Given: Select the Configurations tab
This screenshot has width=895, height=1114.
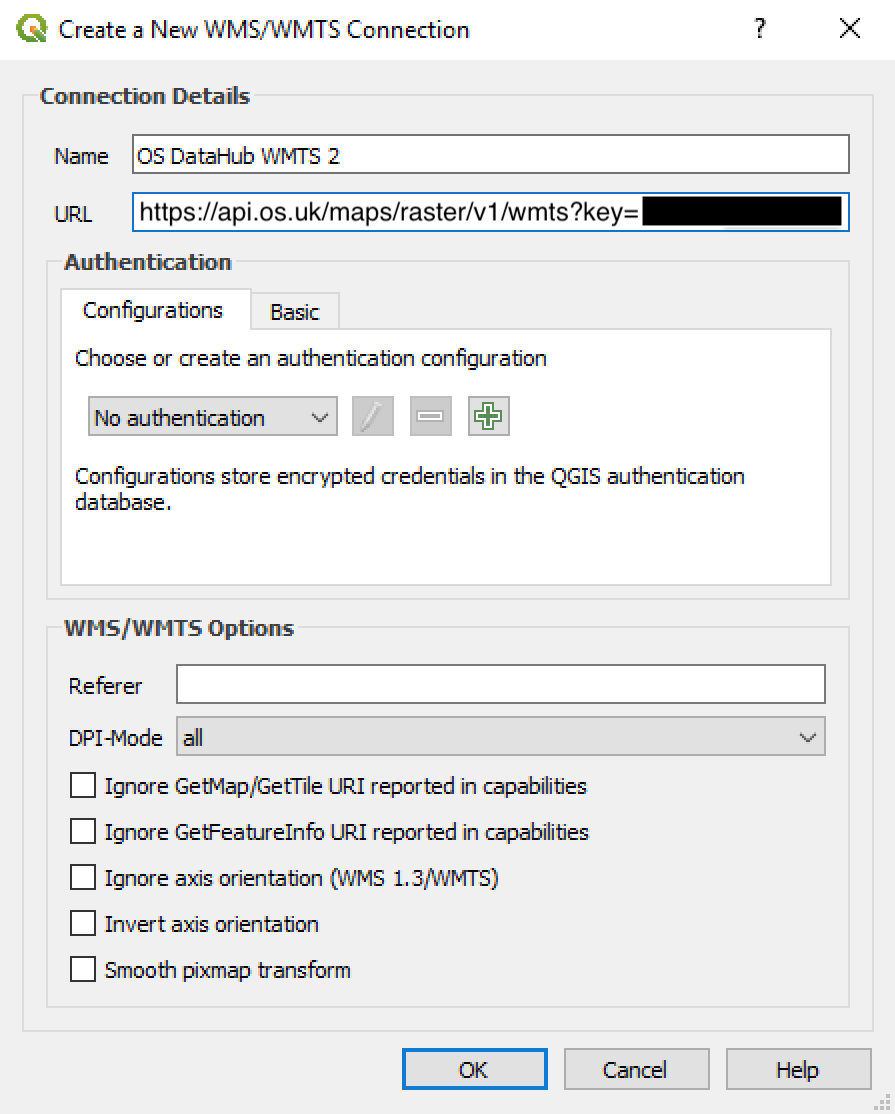Looking at the screenshot, I should [155, 311].
